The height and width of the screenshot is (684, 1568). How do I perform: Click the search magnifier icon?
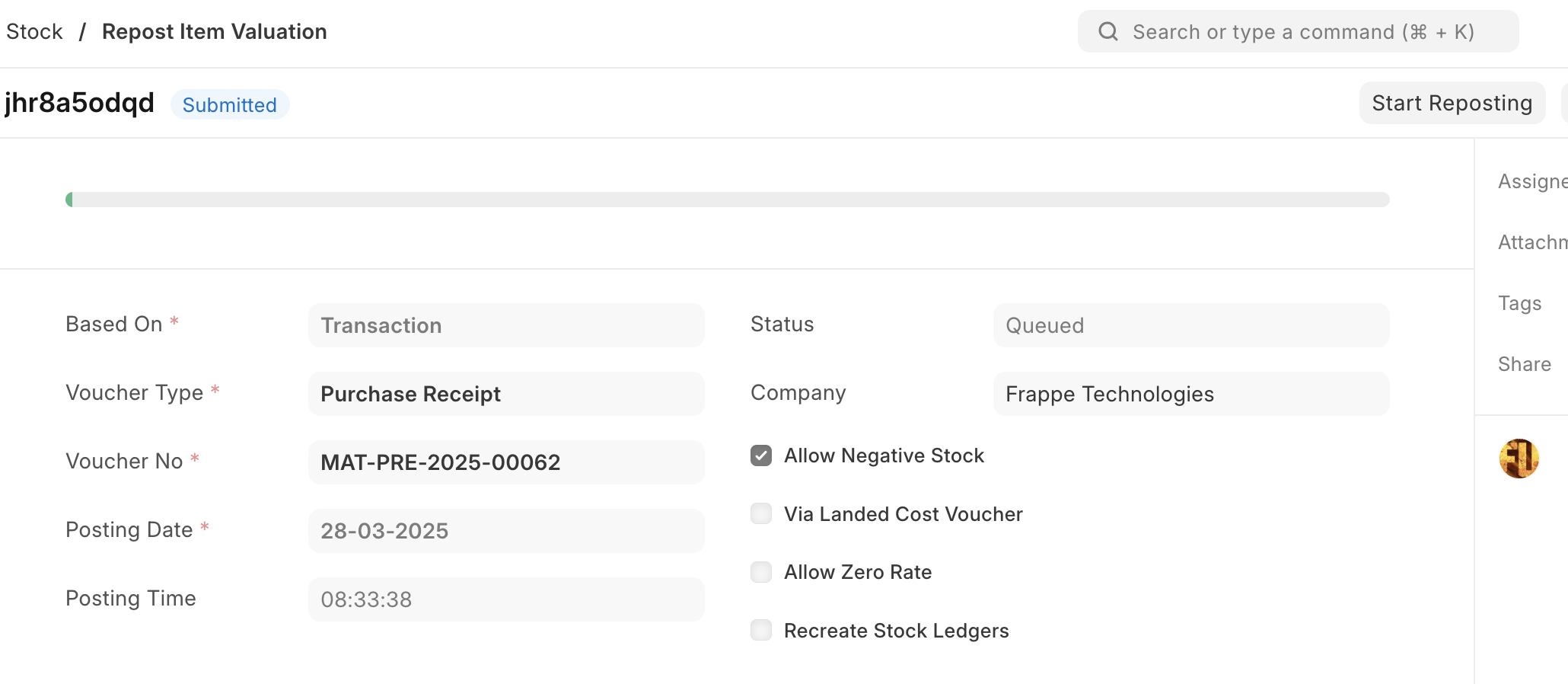coord(1107,31)
